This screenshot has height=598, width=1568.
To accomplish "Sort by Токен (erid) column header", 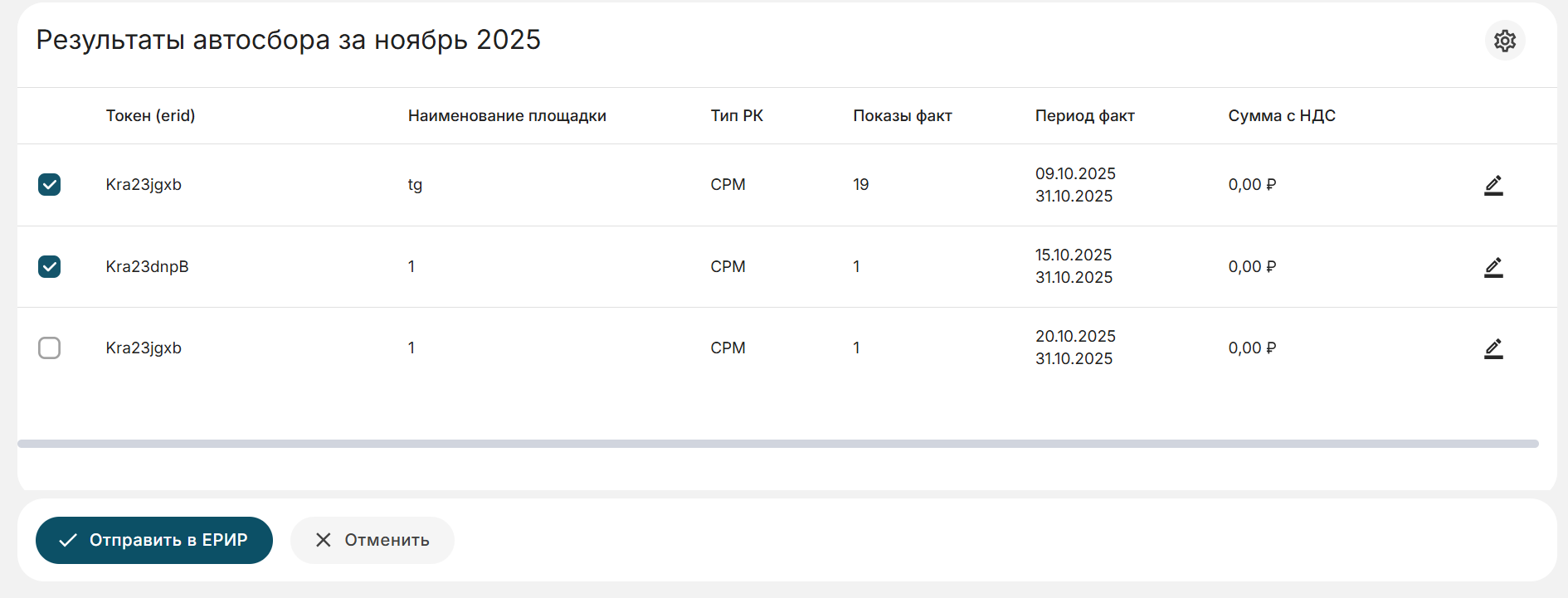I will [150, 115].
